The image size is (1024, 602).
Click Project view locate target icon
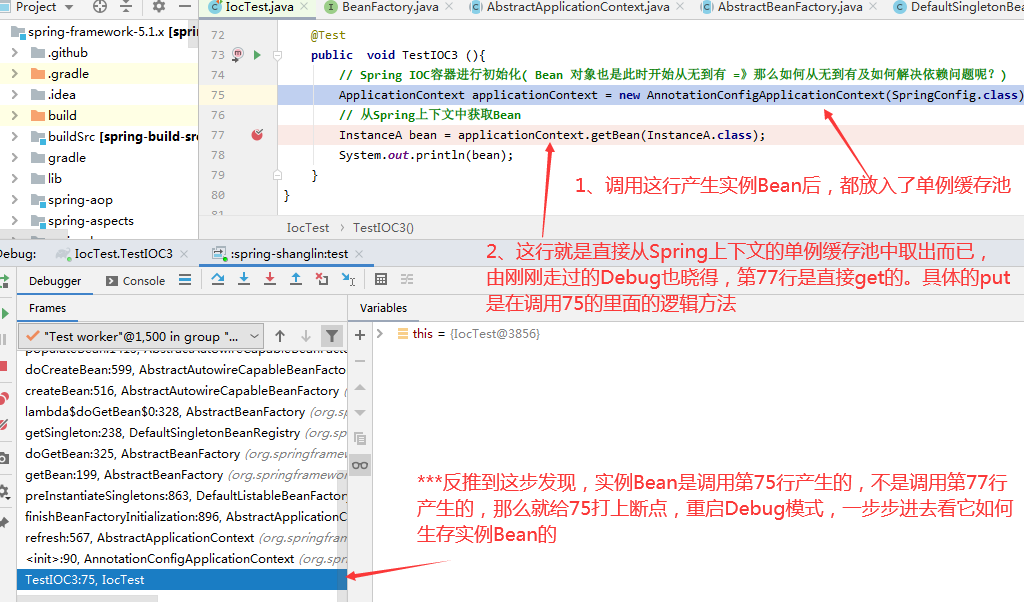point(100,7)
